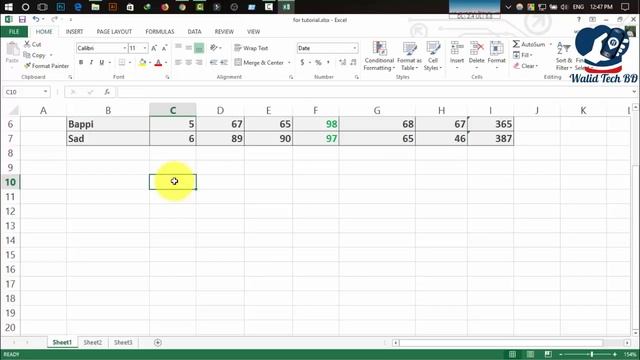Switch to the INSERT ribbon tab
The image size is (640, 360).
tap(74, 31)
